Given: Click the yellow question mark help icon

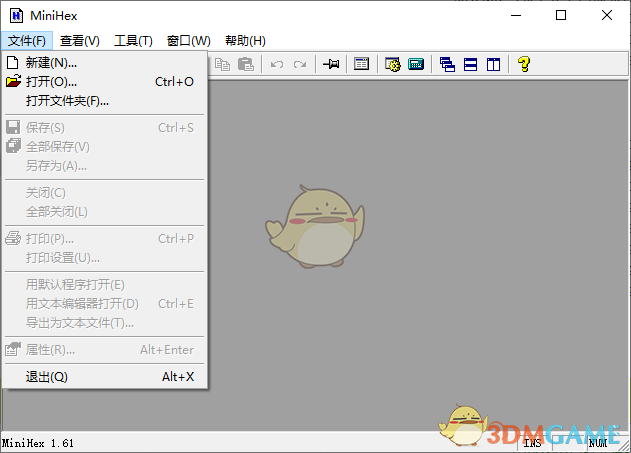Looking at the screenshot, I should pos(524,64).
